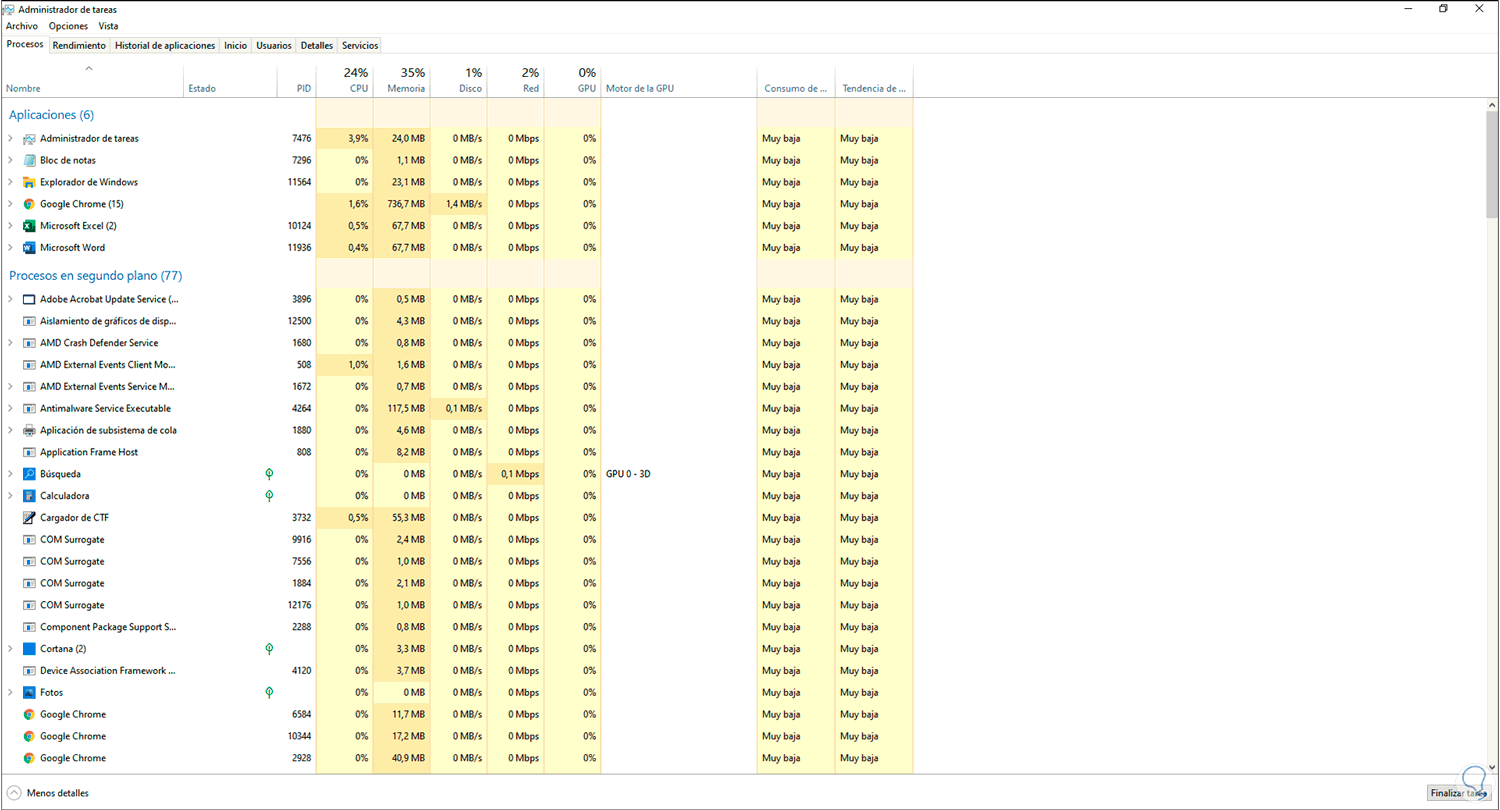Click the Microsoft Excel icon

click(x=27, y=226)
